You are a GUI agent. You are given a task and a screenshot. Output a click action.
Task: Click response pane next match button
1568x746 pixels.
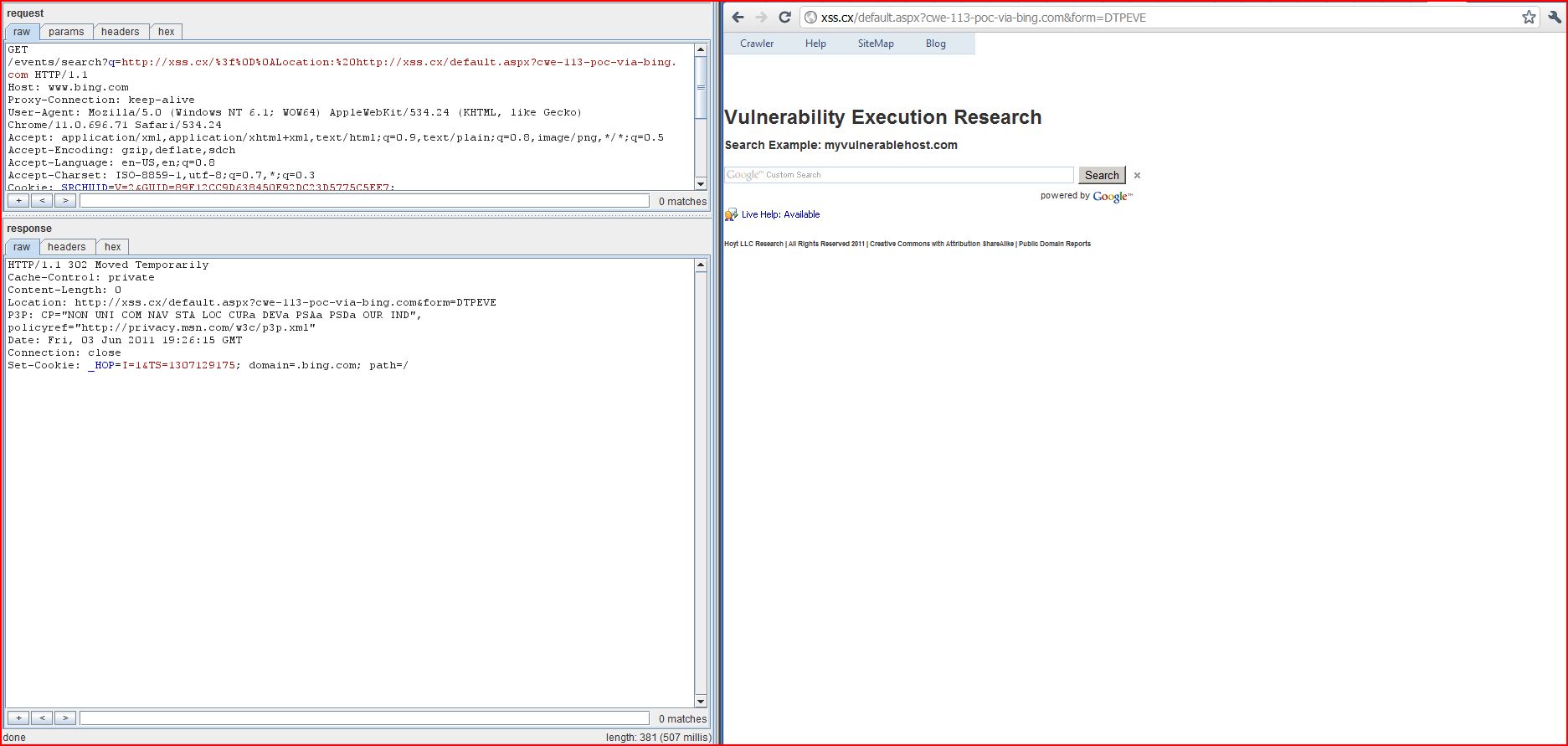click(x=65, y=718)
